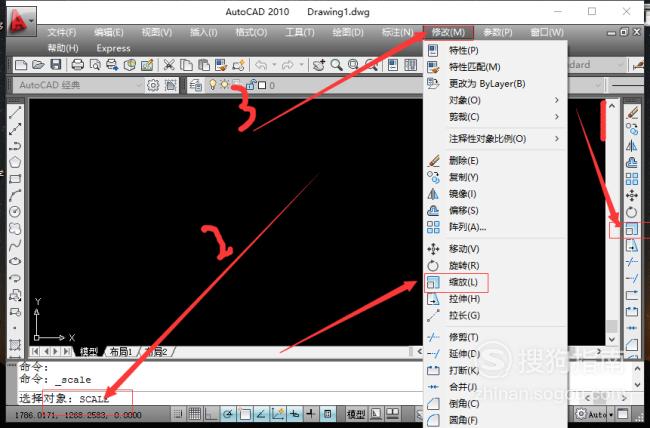Image resolution: width=650 pixels, height=428 pixels.
Task: Toggle Grid Display in status bar
Action: pos(194,413)
